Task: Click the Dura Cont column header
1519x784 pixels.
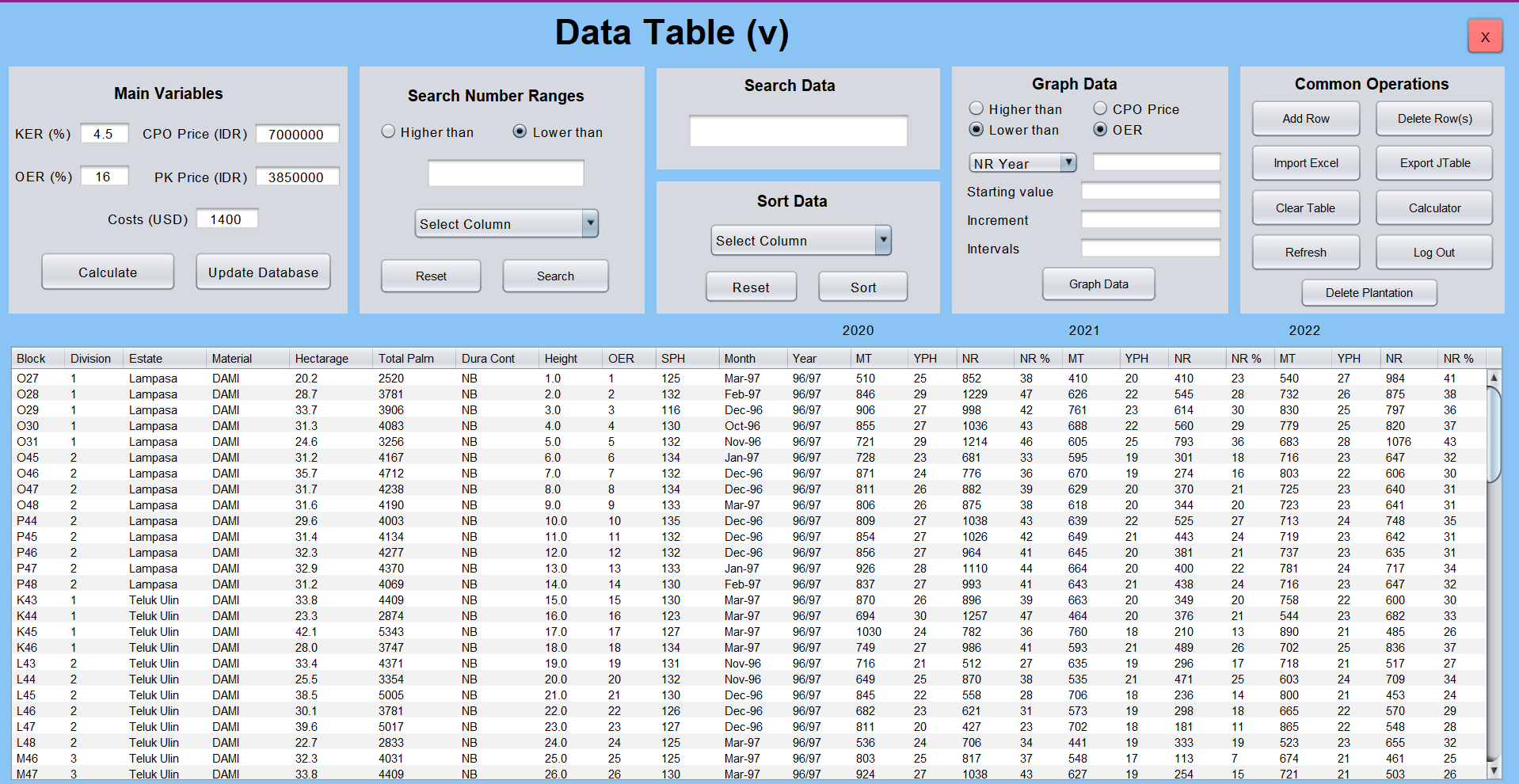Action: pyautogui.click(x=497, y=358)
